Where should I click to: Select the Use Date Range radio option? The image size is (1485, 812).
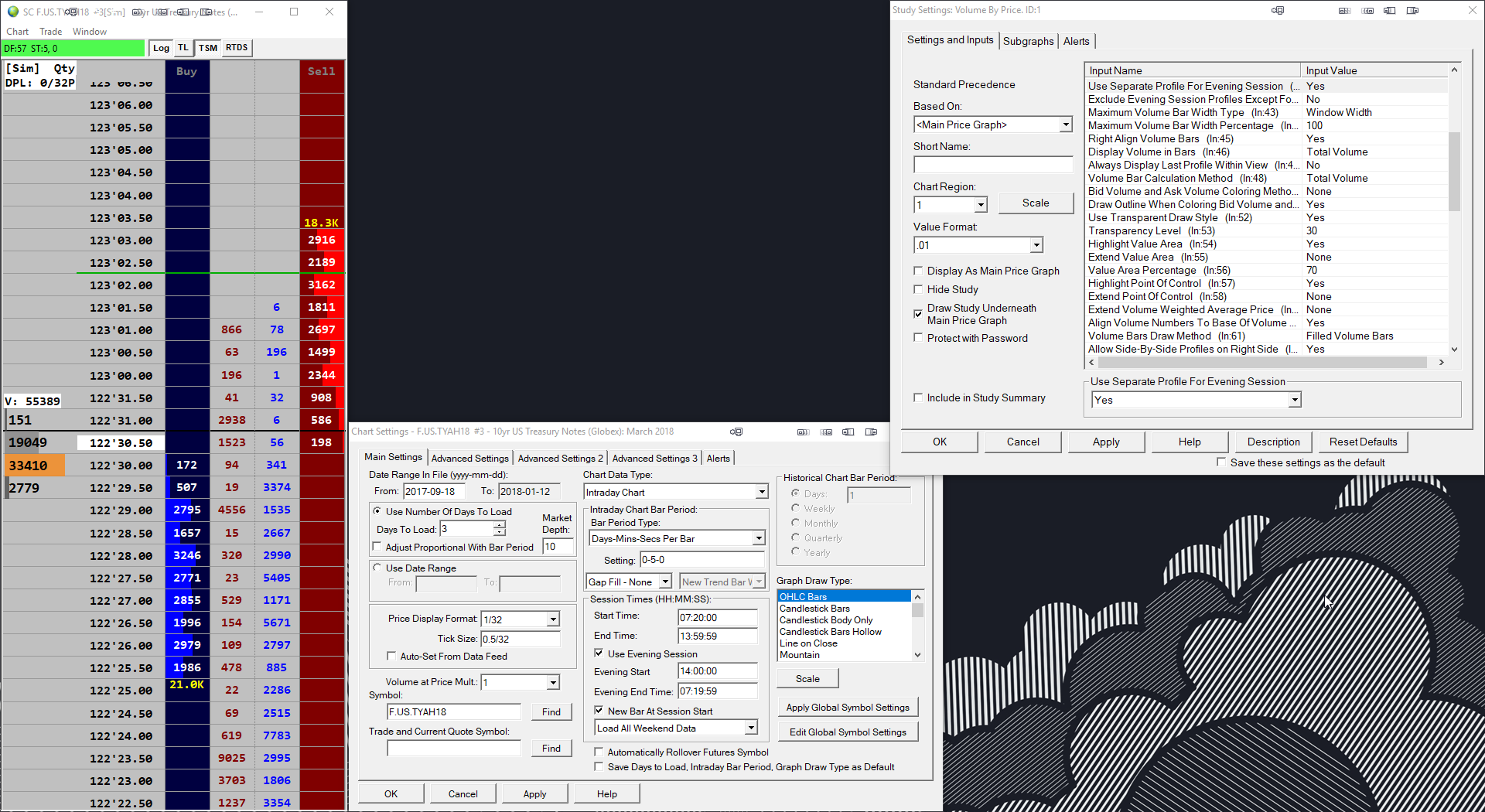377,568
